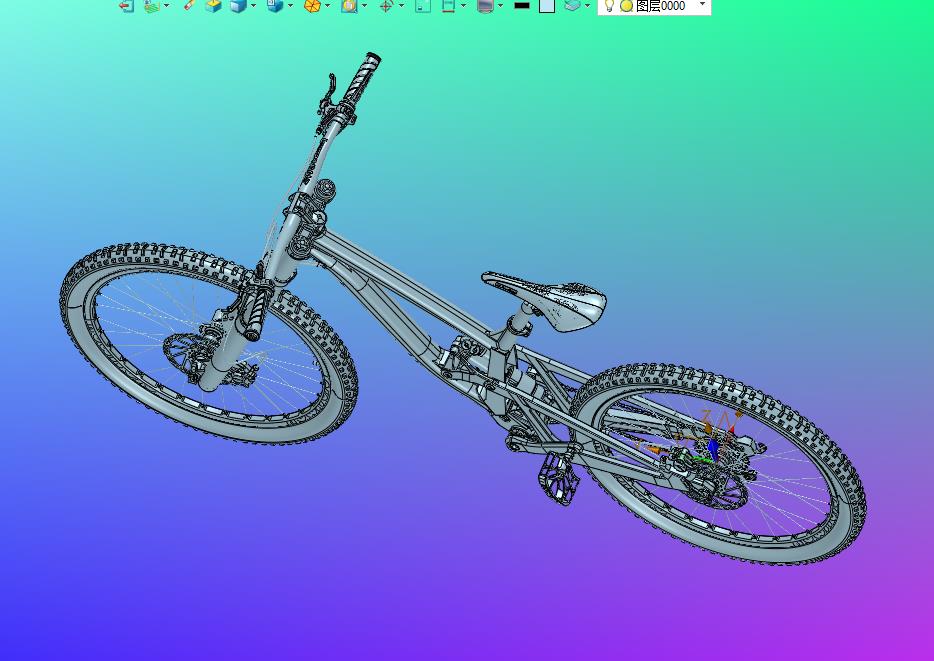Expand the blue box document dropdown arrow
Image resolution: width=934 pixels, height=661 pixels.
point(291,5)
